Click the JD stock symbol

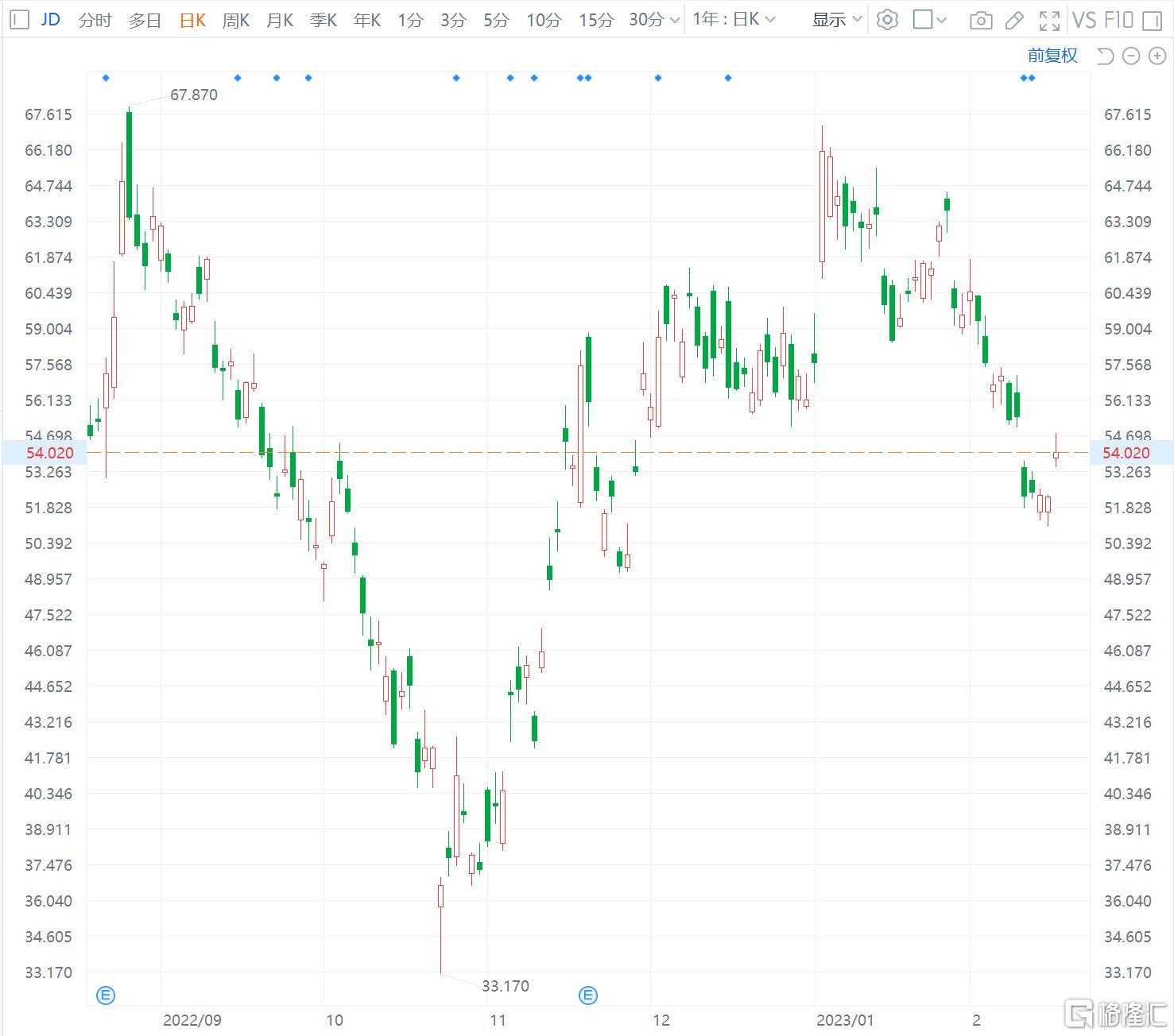pyautogui.click(x=50, y=20)
